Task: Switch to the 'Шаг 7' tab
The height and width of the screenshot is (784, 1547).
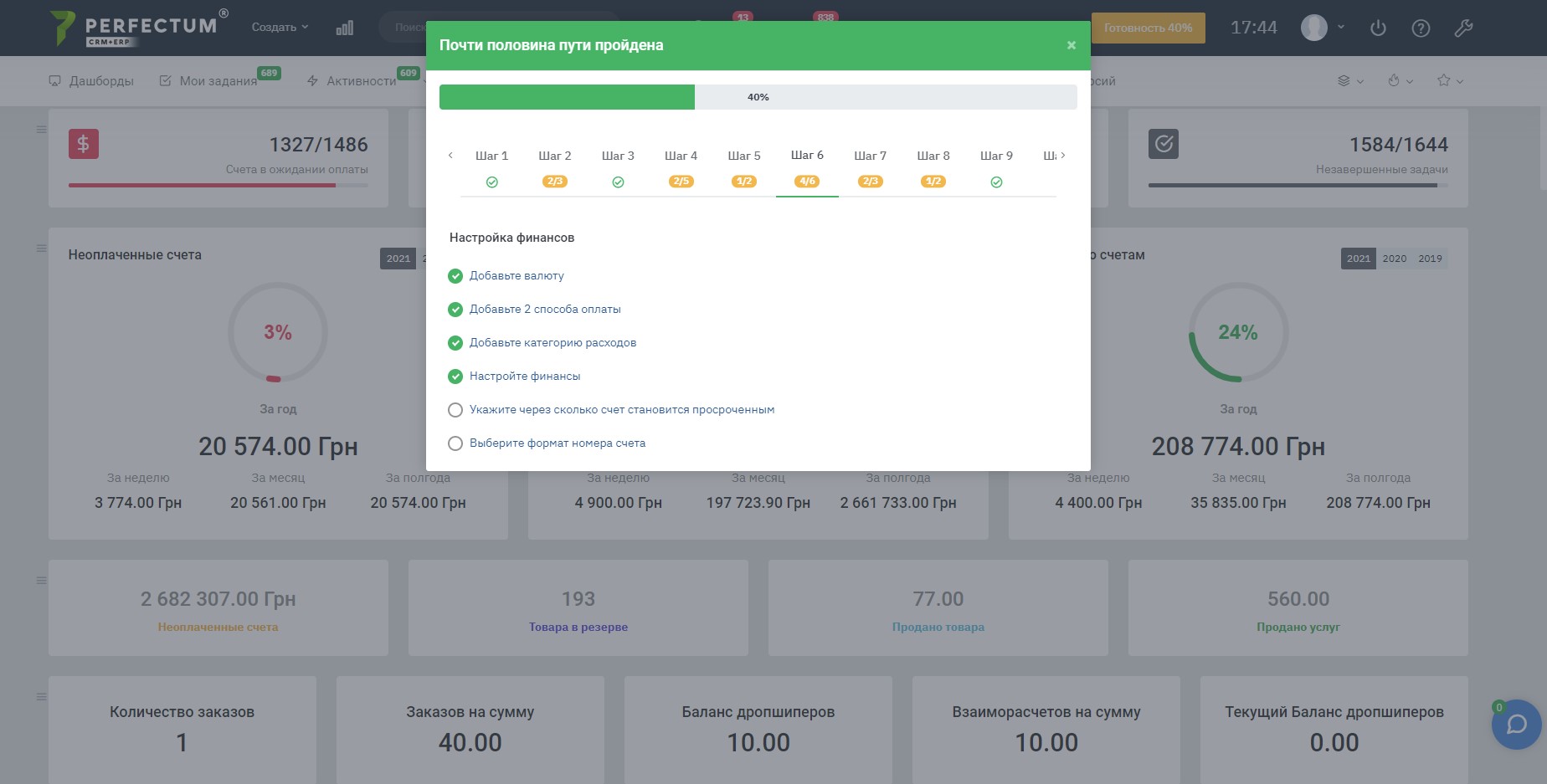Action: click(x=870, y=156)
